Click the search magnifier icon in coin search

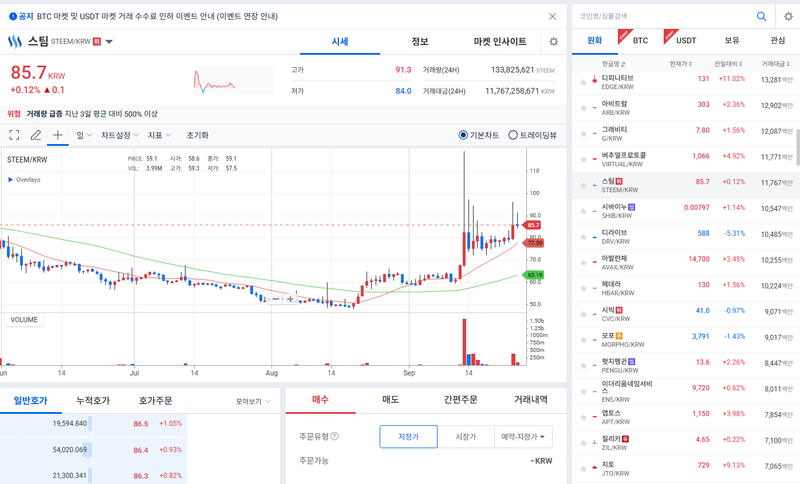coord(761,16)
